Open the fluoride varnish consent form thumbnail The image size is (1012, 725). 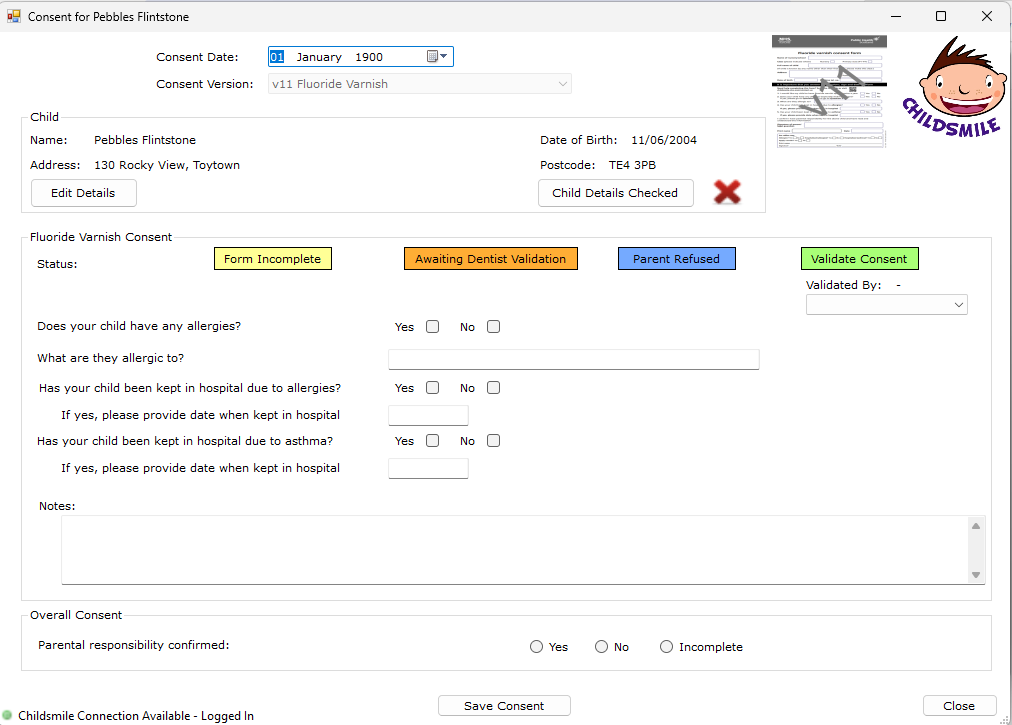point(829,92)
